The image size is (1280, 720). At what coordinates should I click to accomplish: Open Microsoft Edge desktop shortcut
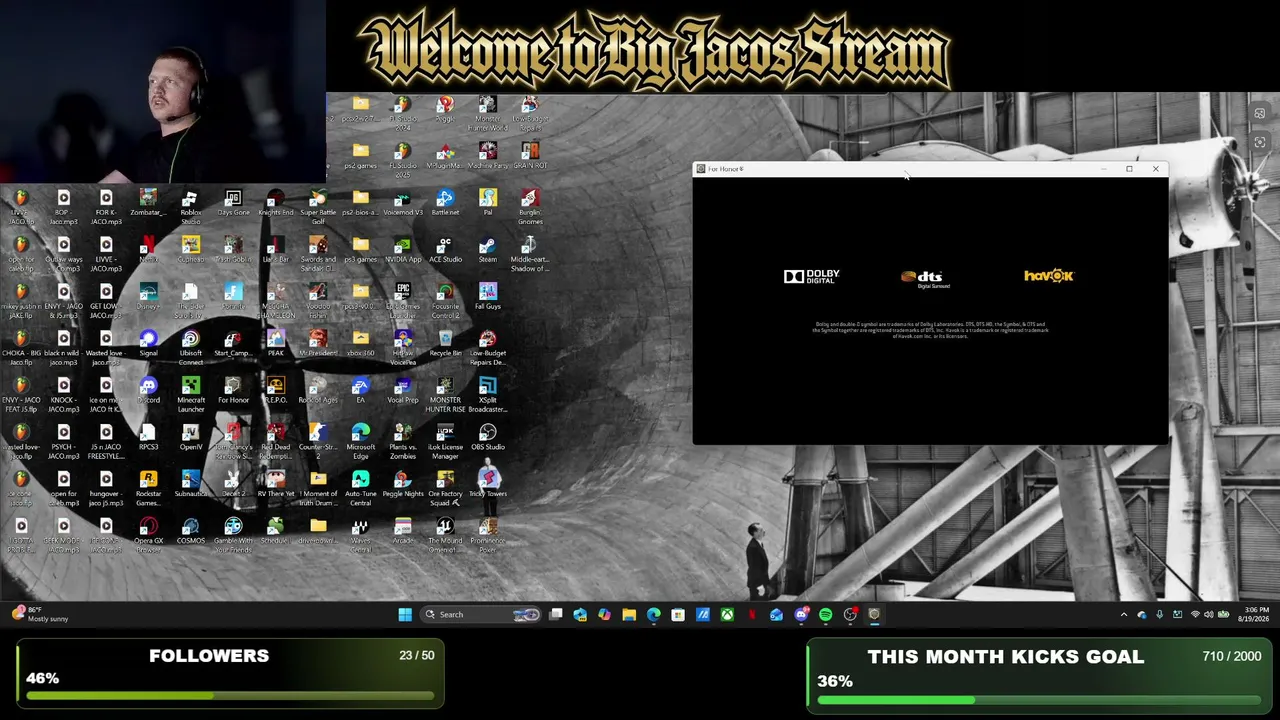tap(360, 441)
